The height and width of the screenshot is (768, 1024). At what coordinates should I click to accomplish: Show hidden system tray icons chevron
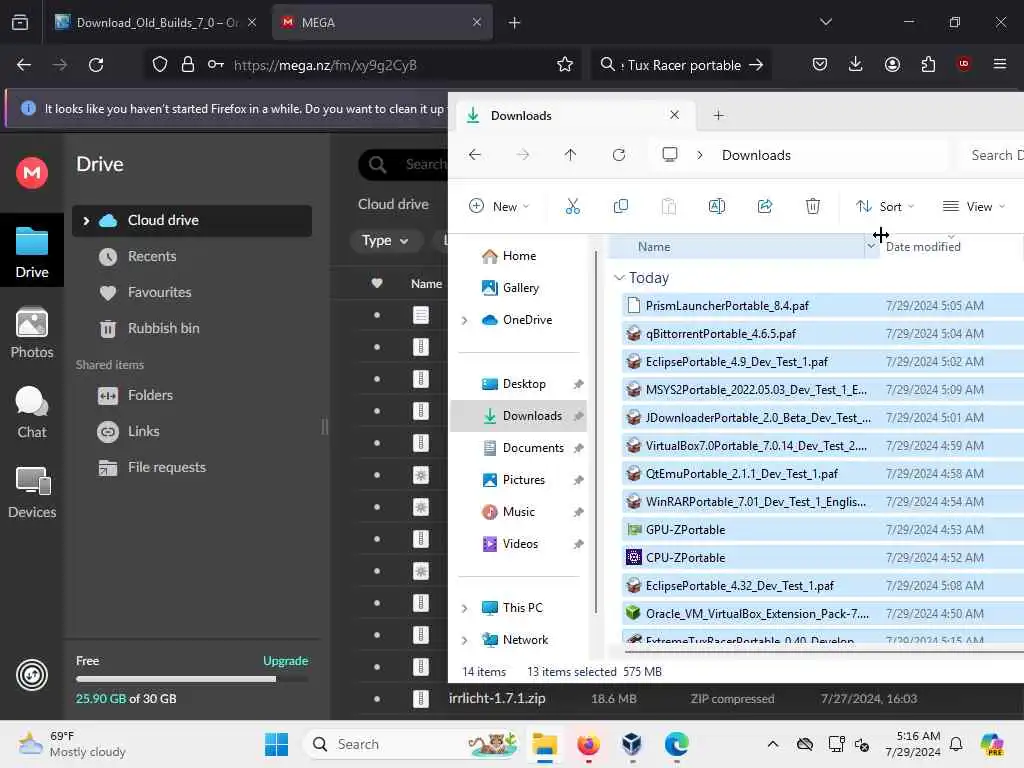pyautogui.click(x=773, y=744)
